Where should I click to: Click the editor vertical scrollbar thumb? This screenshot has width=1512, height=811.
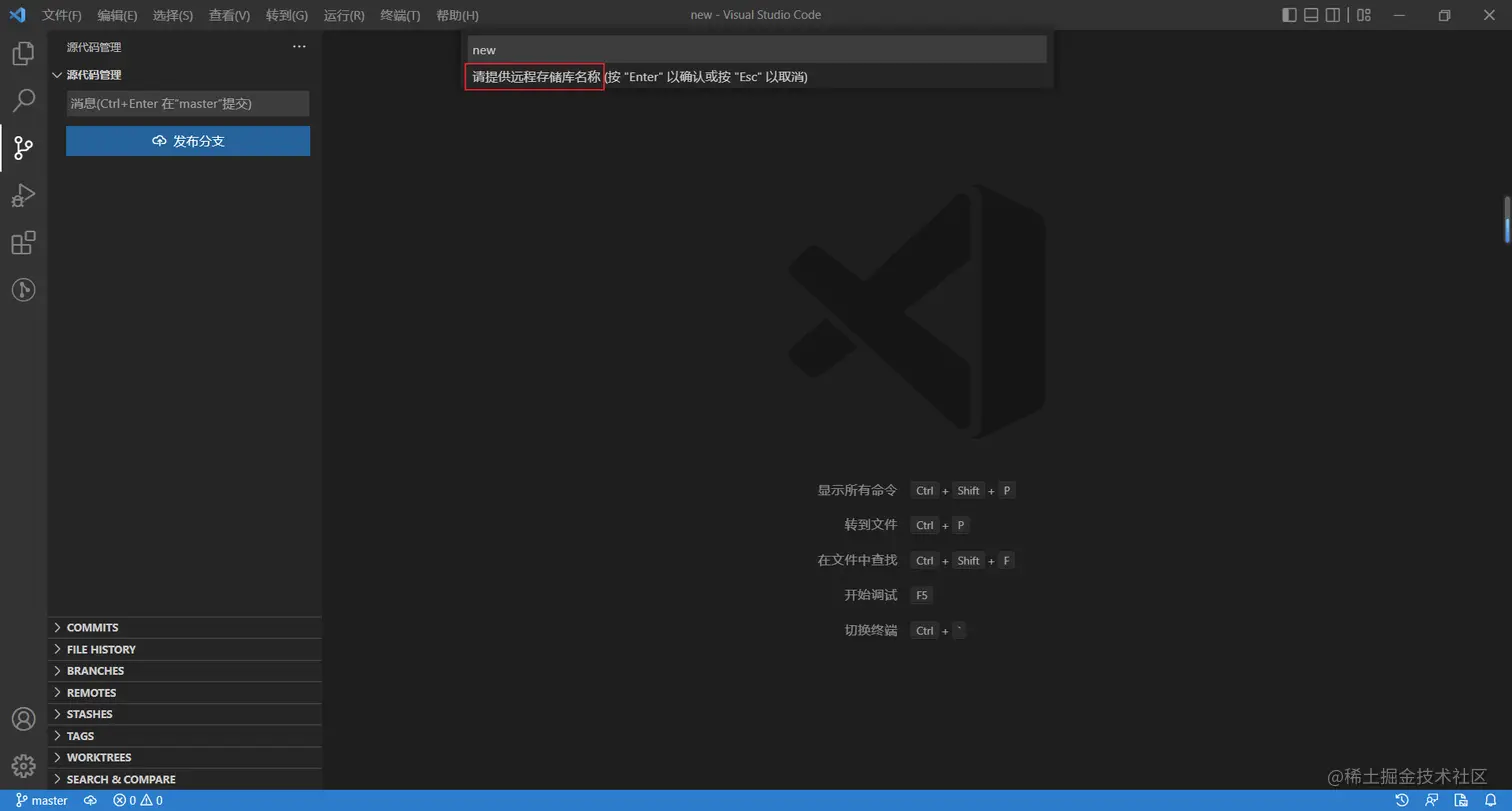(1507, 219)
